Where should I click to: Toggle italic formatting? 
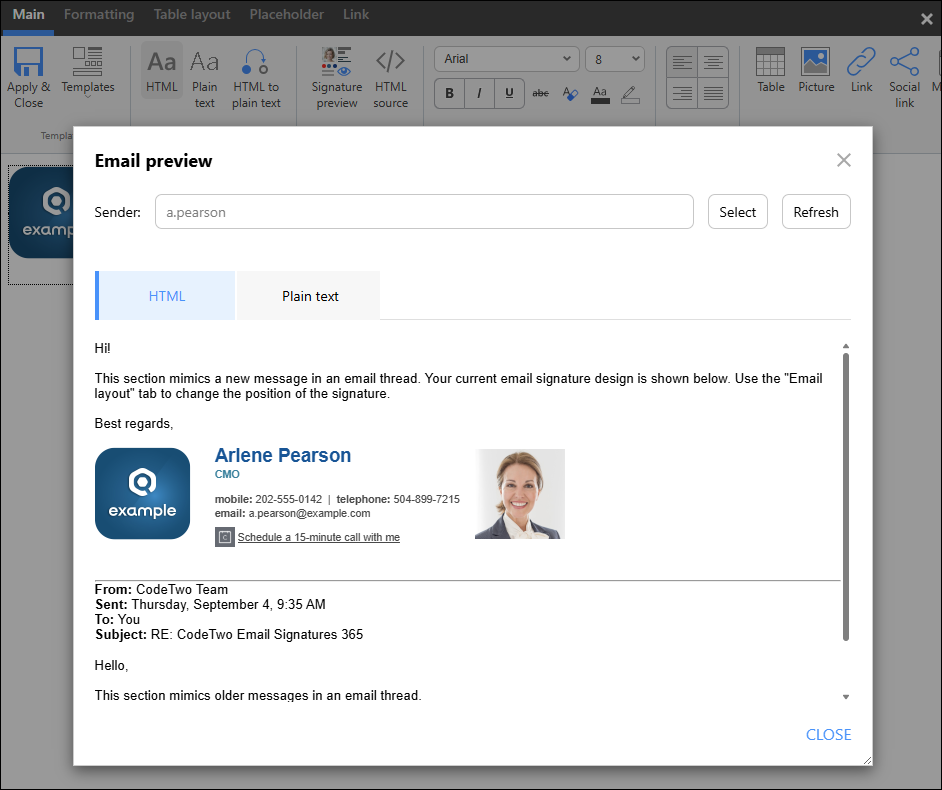(x=479, y=93)
